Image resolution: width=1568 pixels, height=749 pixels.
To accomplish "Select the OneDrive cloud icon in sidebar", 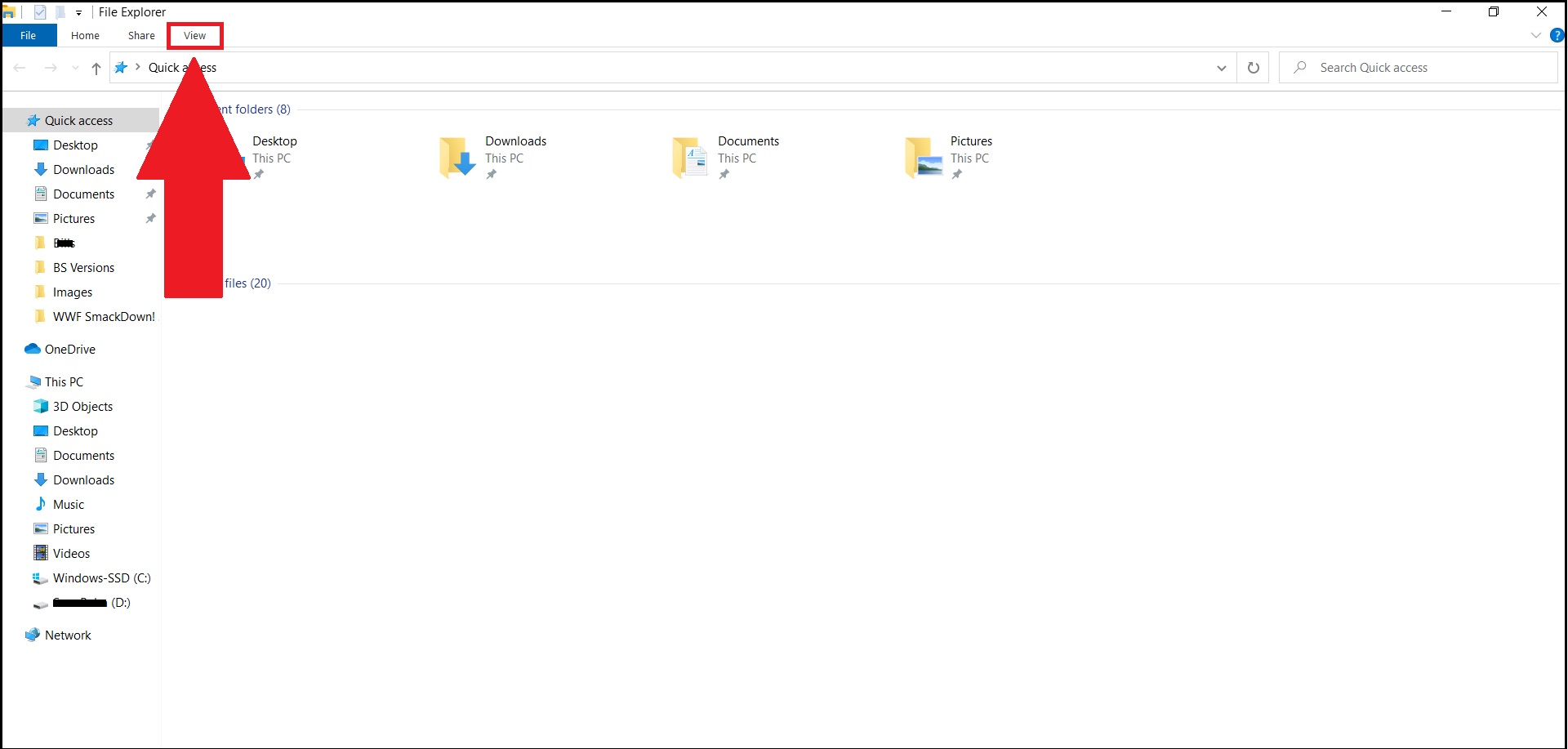I will pos(33,350).
